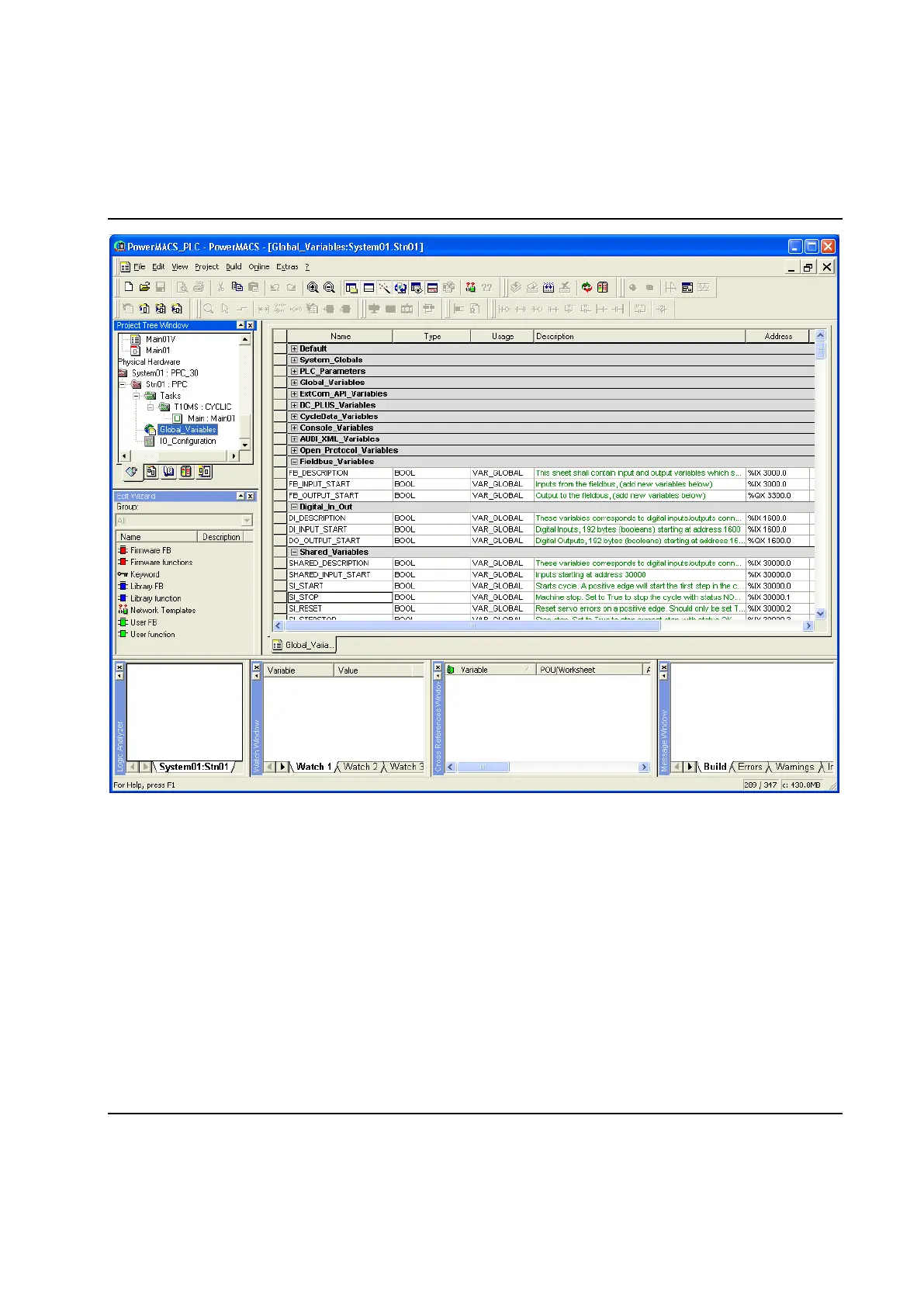Screen dimensions: 924x1306
Task: Expand the PLC_Parameters group
Action: tap(294, 371)
